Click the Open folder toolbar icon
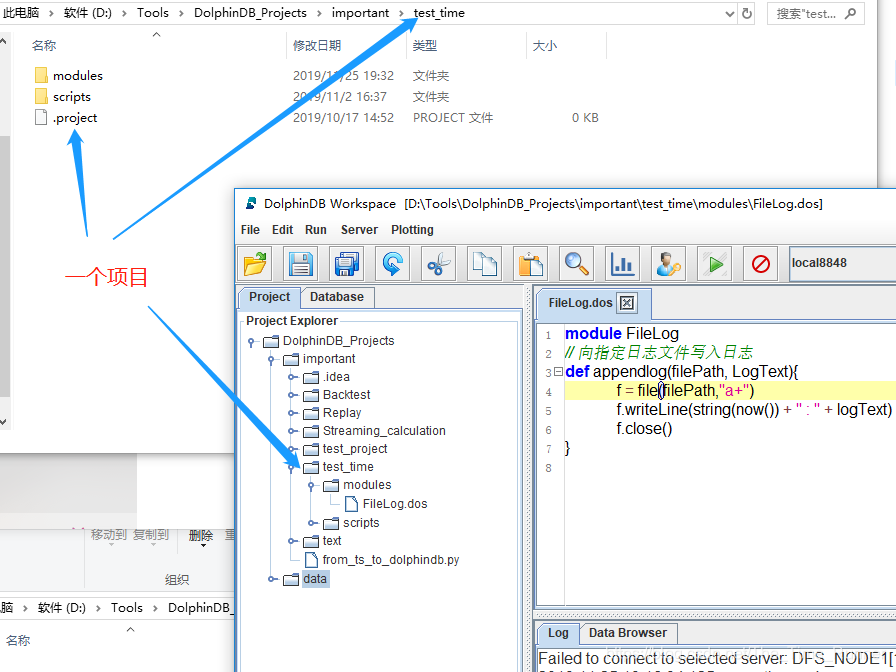Viewport: 896px width, 672px height. pos(255,264)
